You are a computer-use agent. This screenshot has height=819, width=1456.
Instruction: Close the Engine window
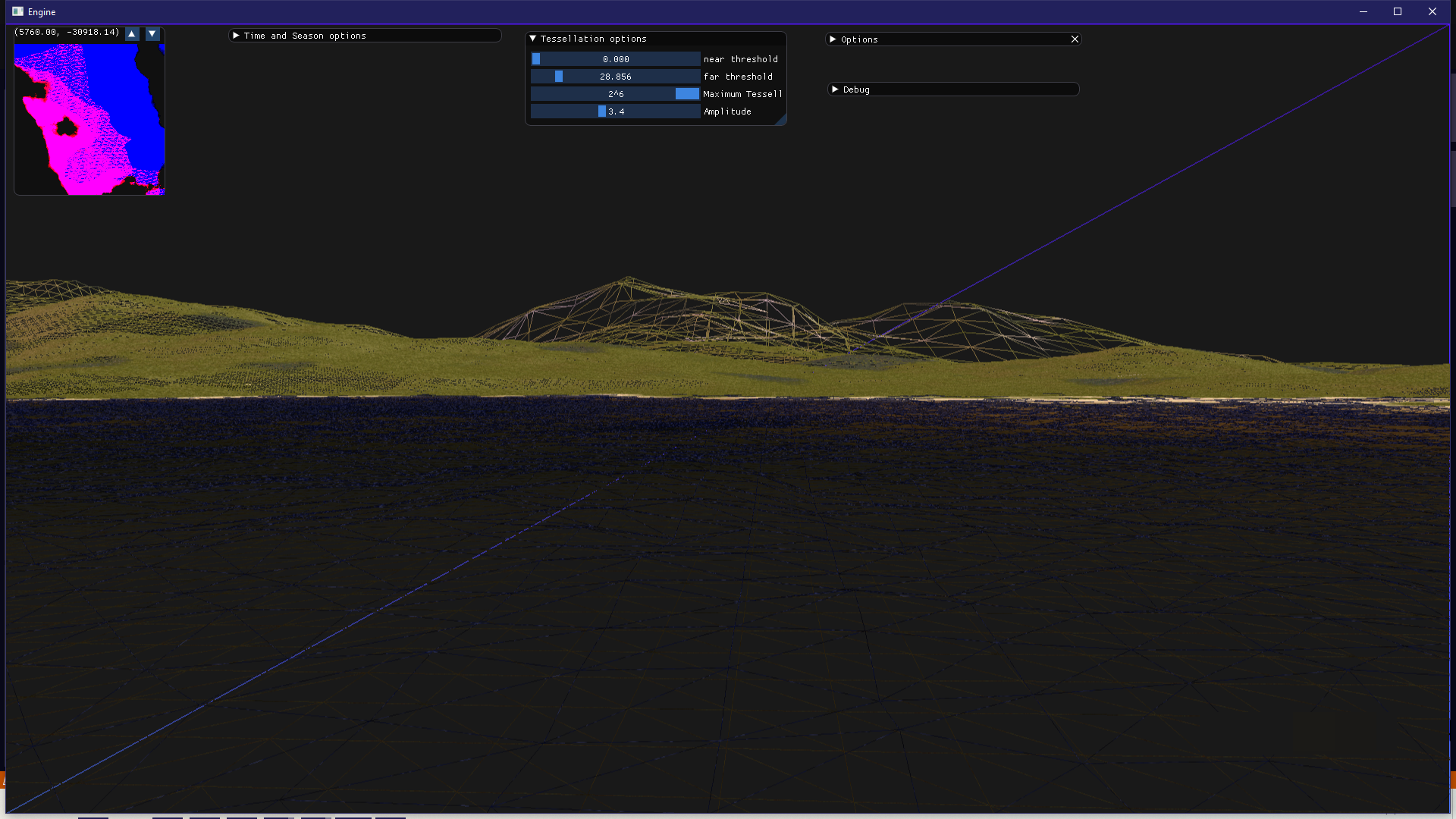1432,11
